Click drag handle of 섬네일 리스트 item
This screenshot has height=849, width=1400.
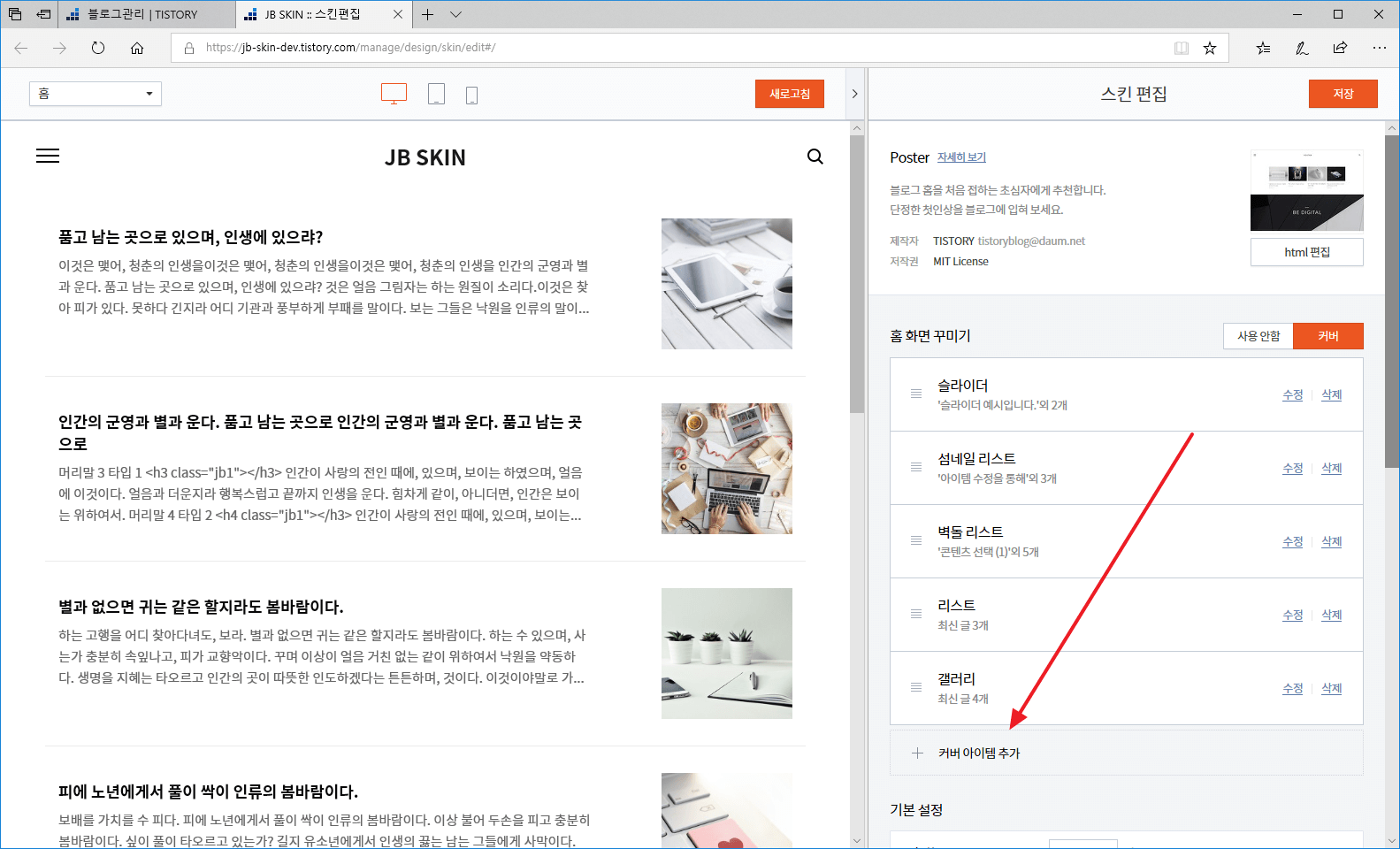point(916,467)
